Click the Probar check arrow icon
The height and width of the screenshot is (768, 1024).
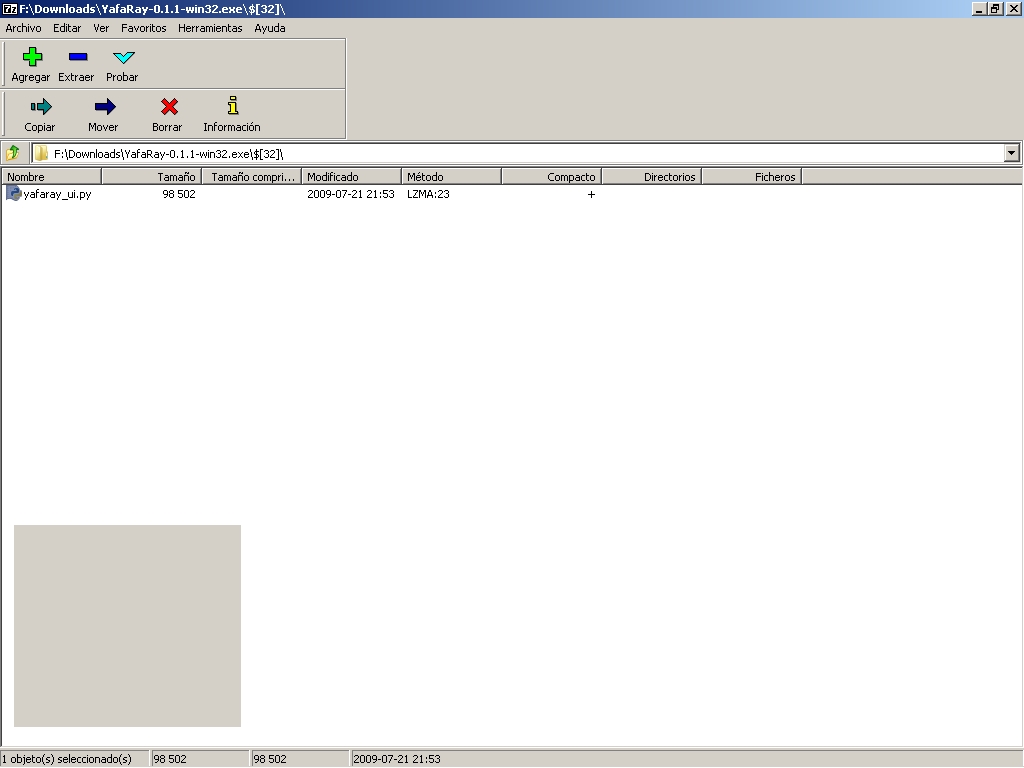[123, 57]
